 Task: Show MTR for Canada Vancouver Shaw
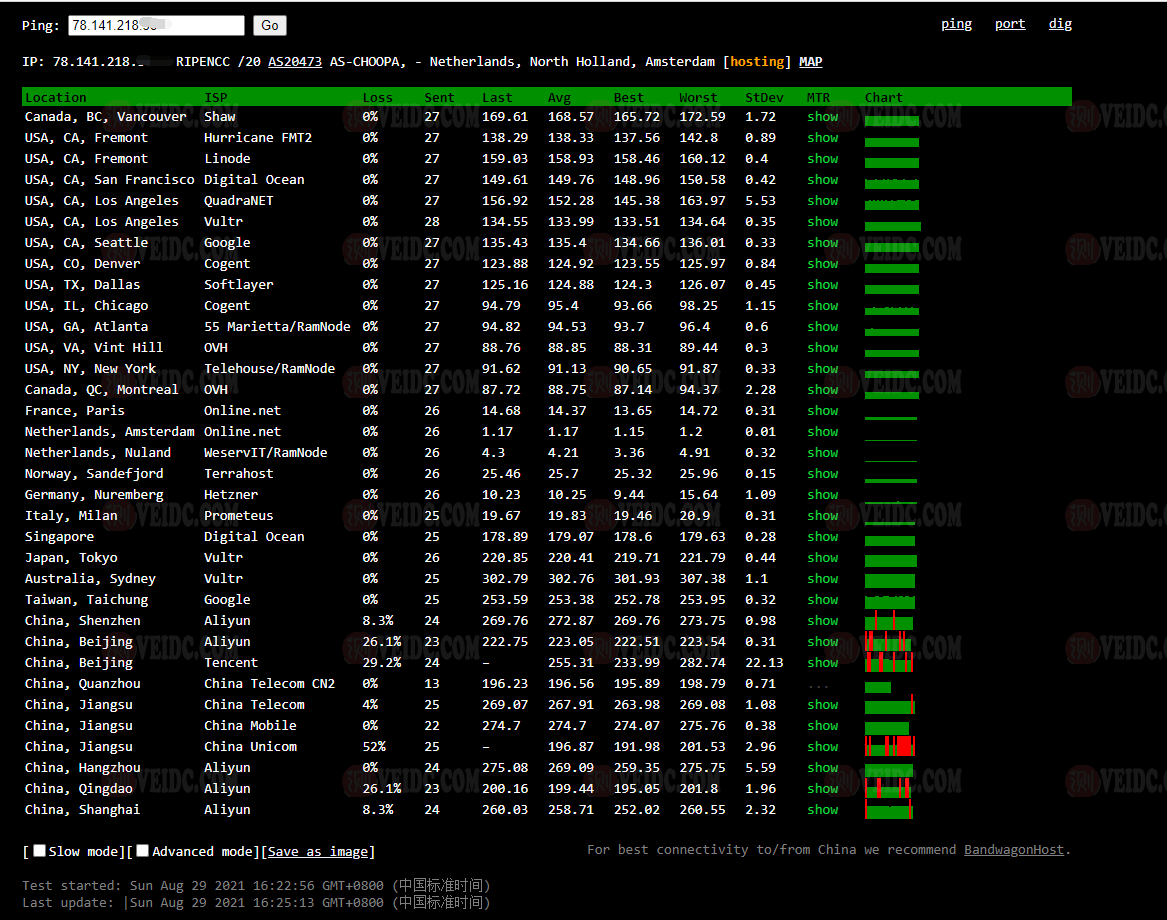coord(822,117)
